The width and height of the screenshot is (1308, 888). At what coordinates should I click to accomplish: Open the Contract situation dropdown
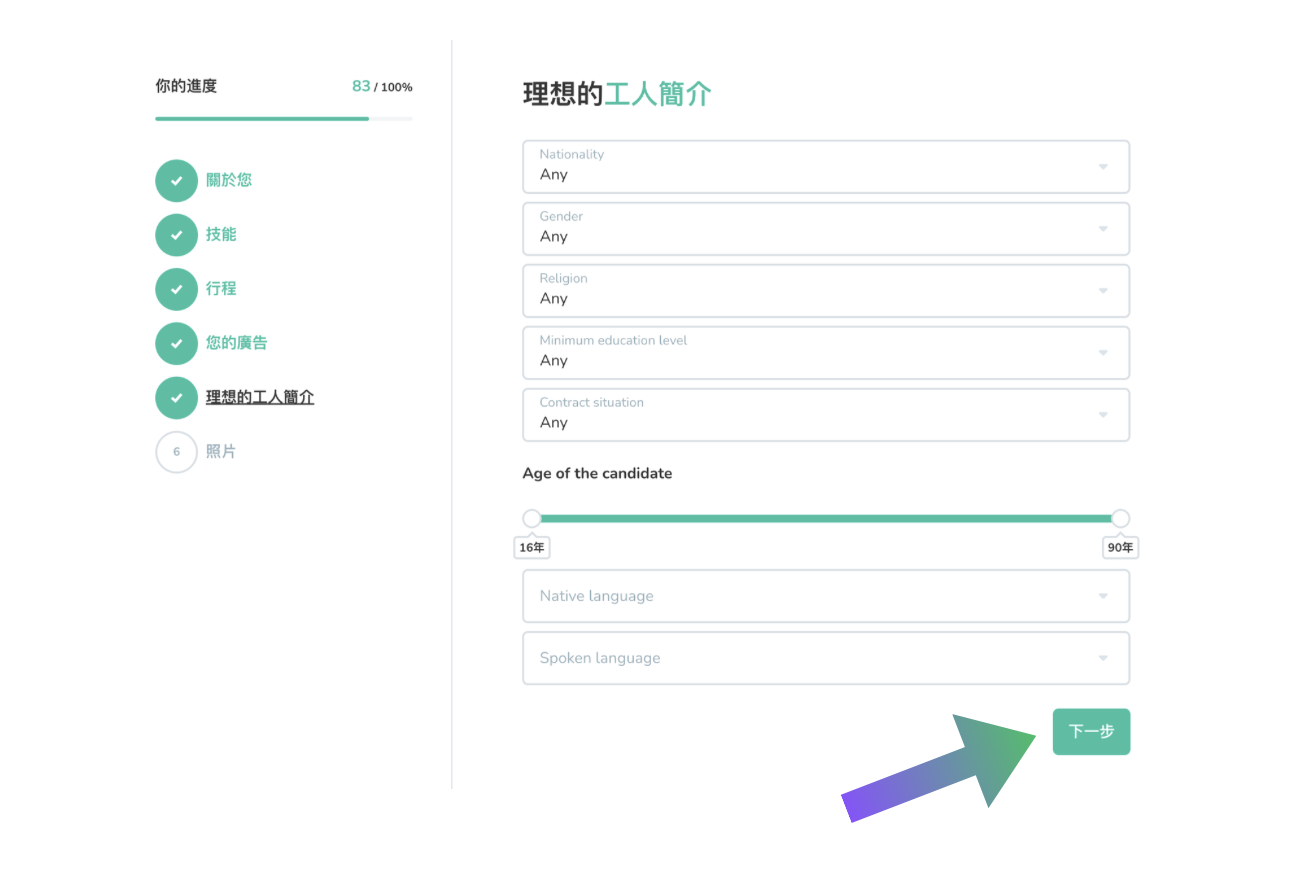[825, 414]
